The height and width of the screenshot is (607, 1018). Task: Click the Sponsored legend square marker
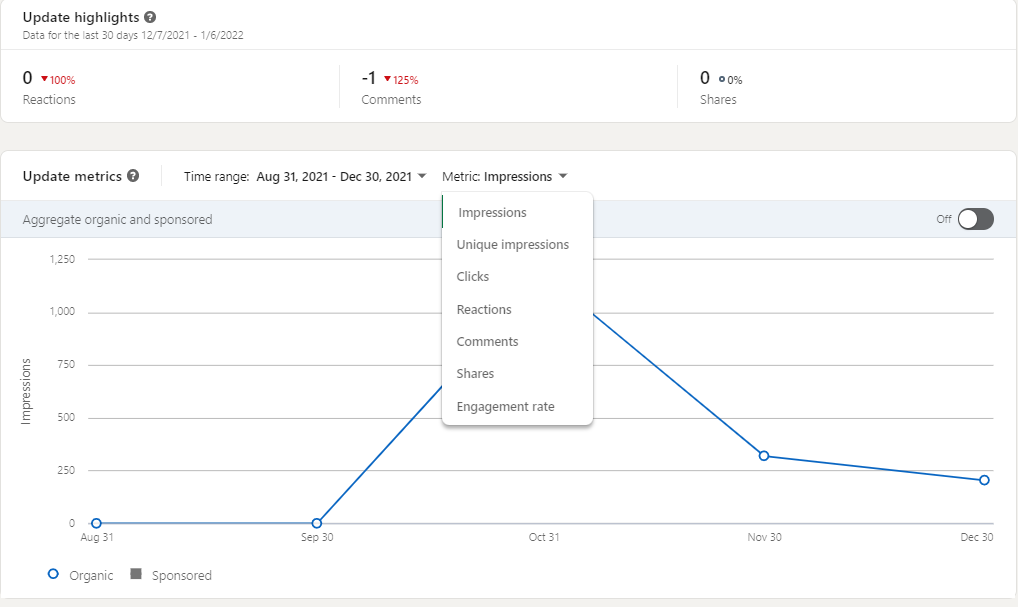[x=135, y=574]
